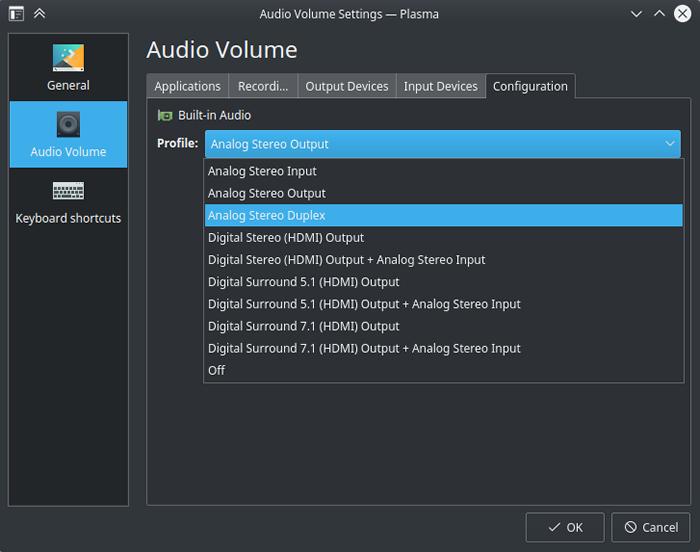This screenshot has width=700, height=552.
Task: Select Digital Surround 7.1 (HDMI) Output
Action: click(443, 326)
